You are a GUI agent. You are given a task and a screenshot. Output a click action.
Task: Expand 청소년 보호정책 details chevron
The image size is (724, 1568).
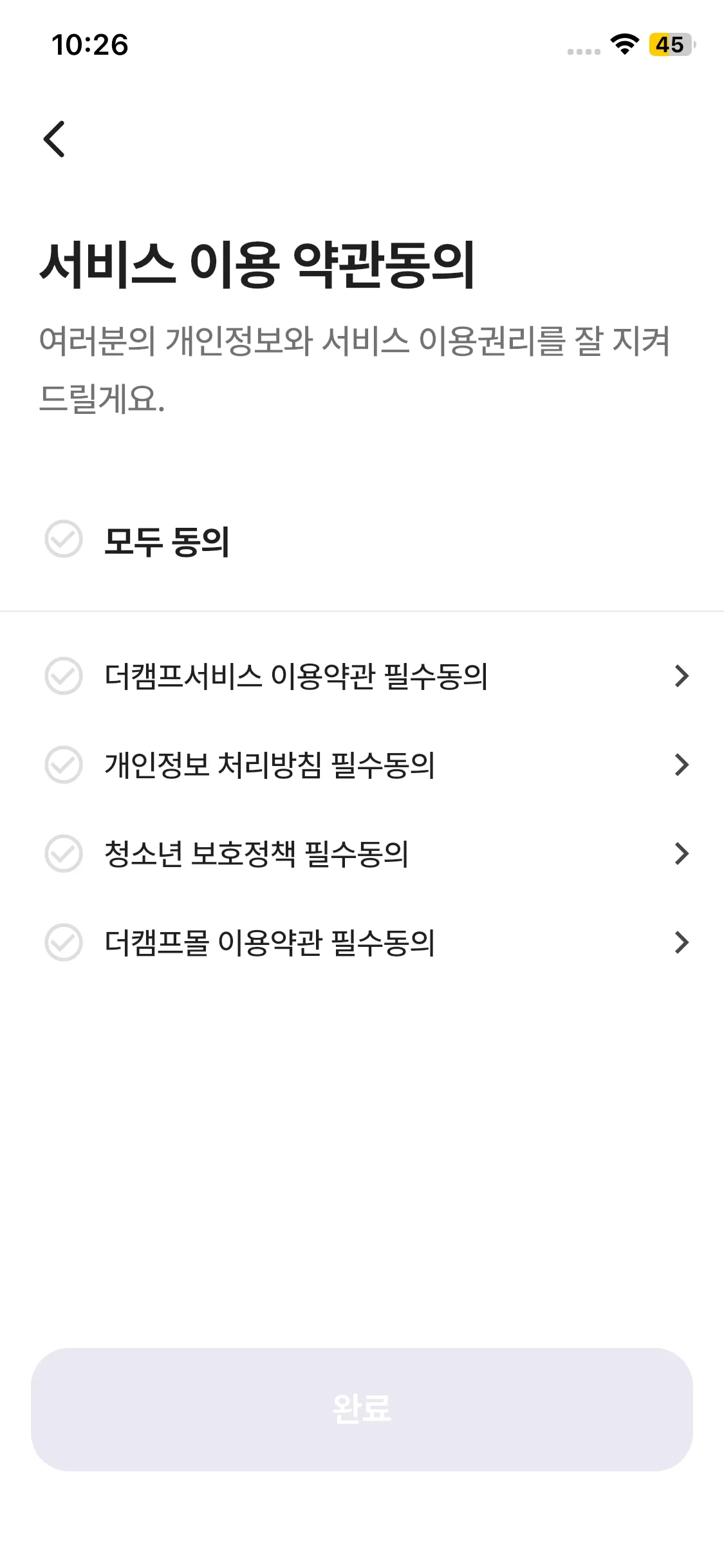pyautogui.click(x=682, y=854)
